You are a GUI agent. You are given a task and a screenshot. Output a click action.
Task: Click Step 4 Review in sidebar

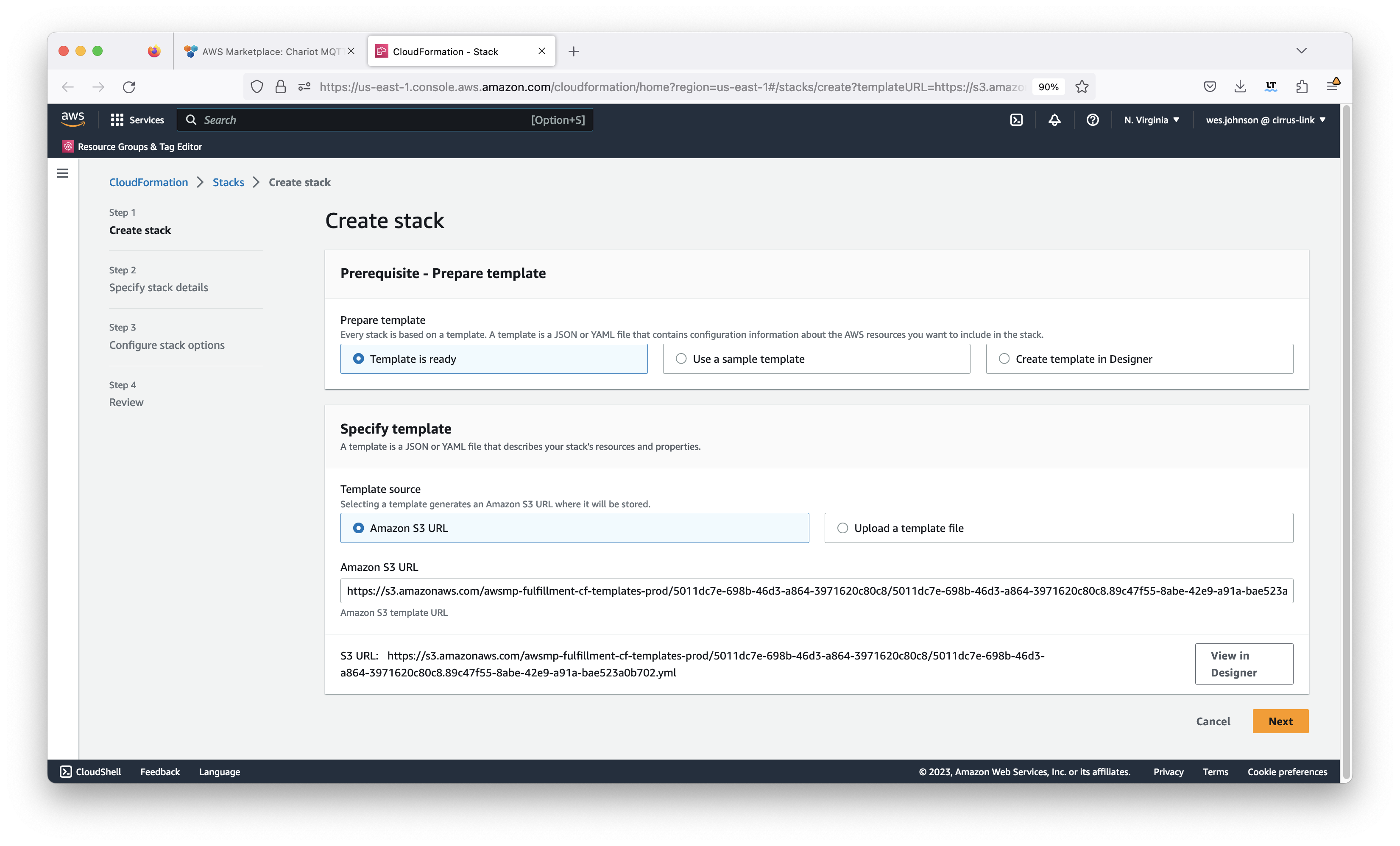click(126, 394)
